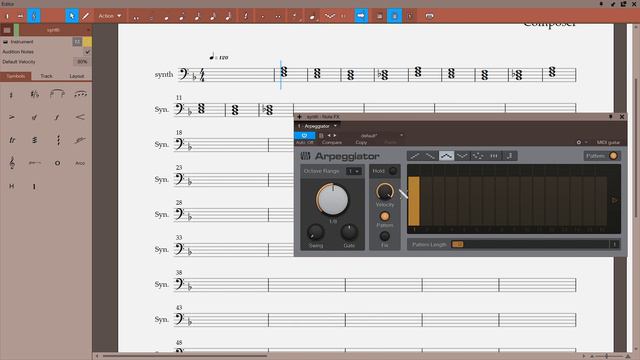Switch to the Symbols tab

[x=16, y=76]
